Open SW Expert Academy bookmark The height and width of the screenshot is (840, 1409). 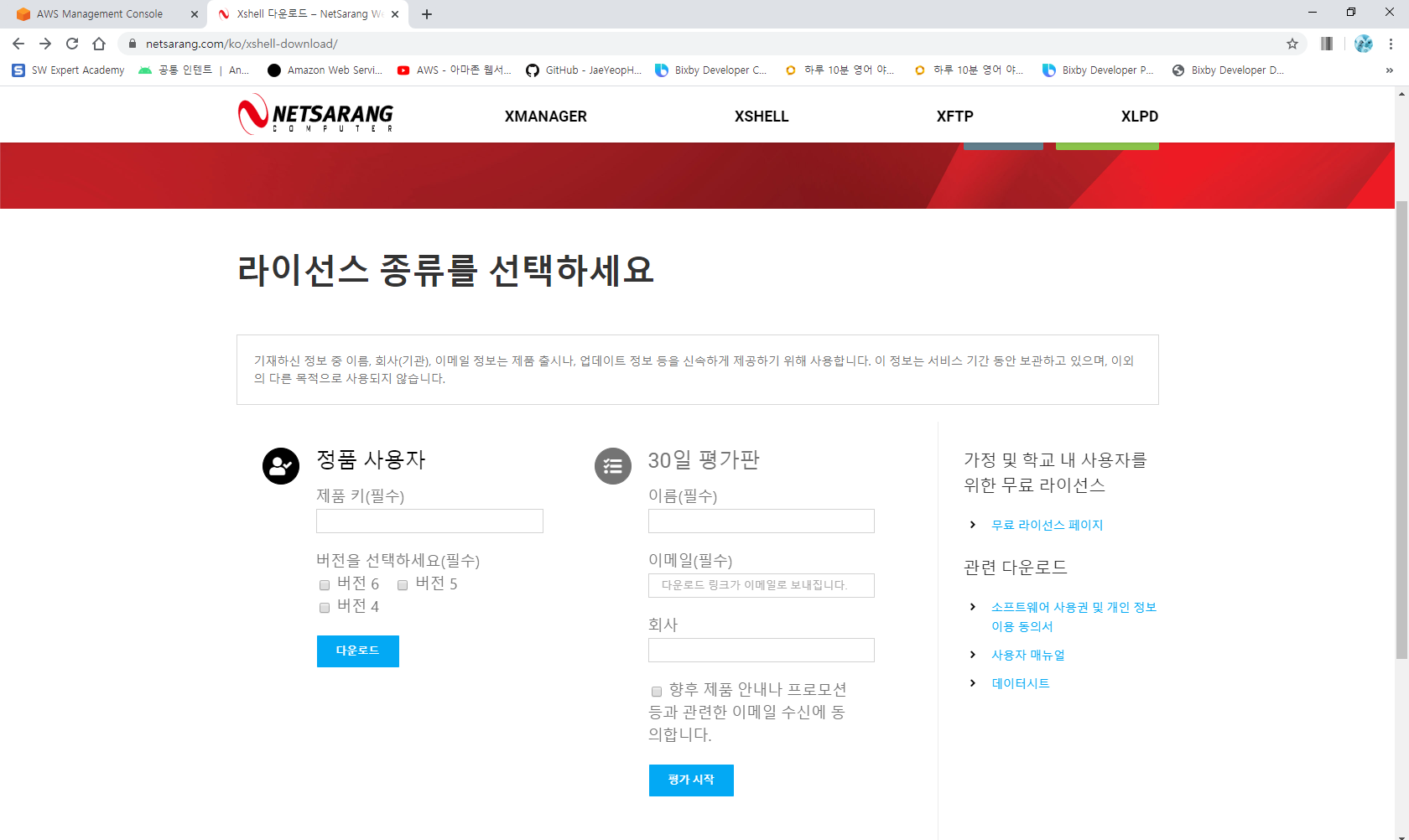point(68,70)
